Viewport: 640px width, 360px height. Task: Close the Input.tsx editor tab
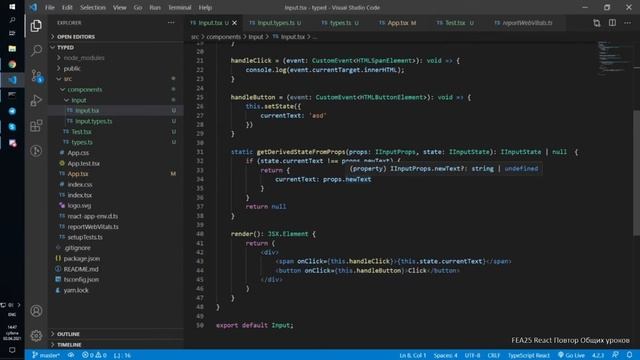point(235,23)
